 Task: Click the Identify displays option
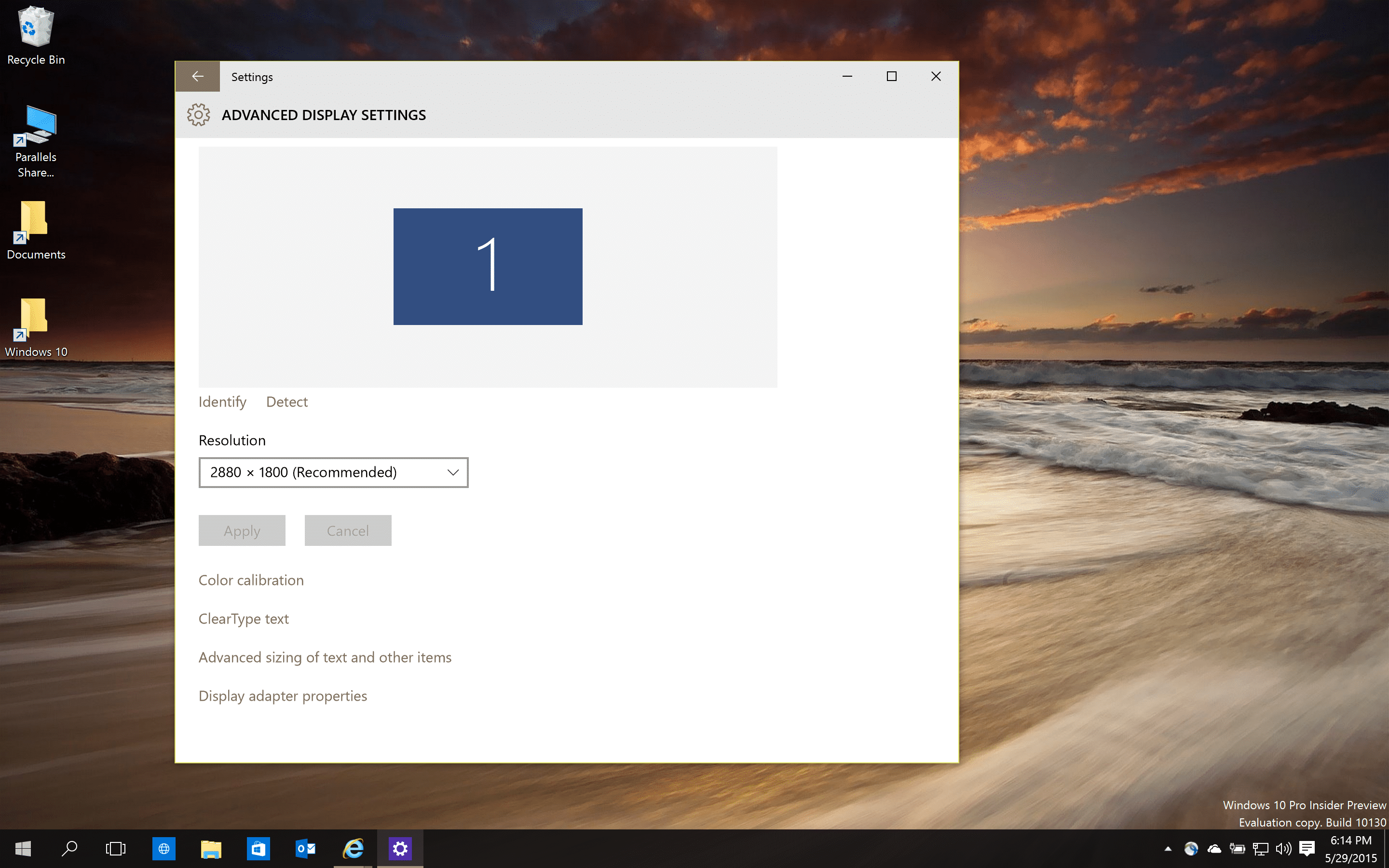[222, 401]
